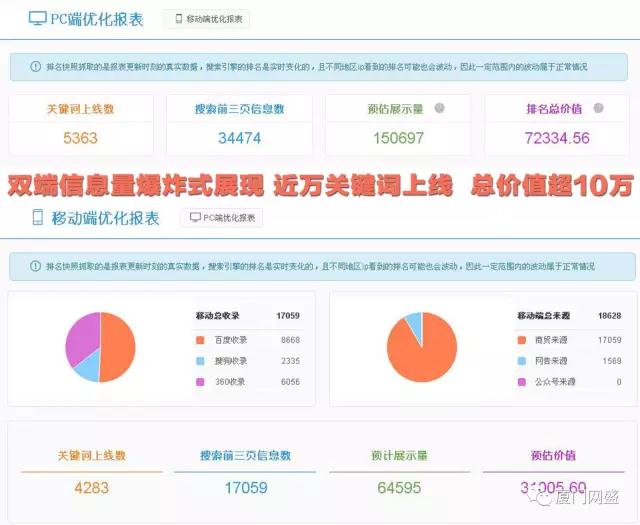Click the phone icon beside 移动端优化报表 heading

coord(38,217)
